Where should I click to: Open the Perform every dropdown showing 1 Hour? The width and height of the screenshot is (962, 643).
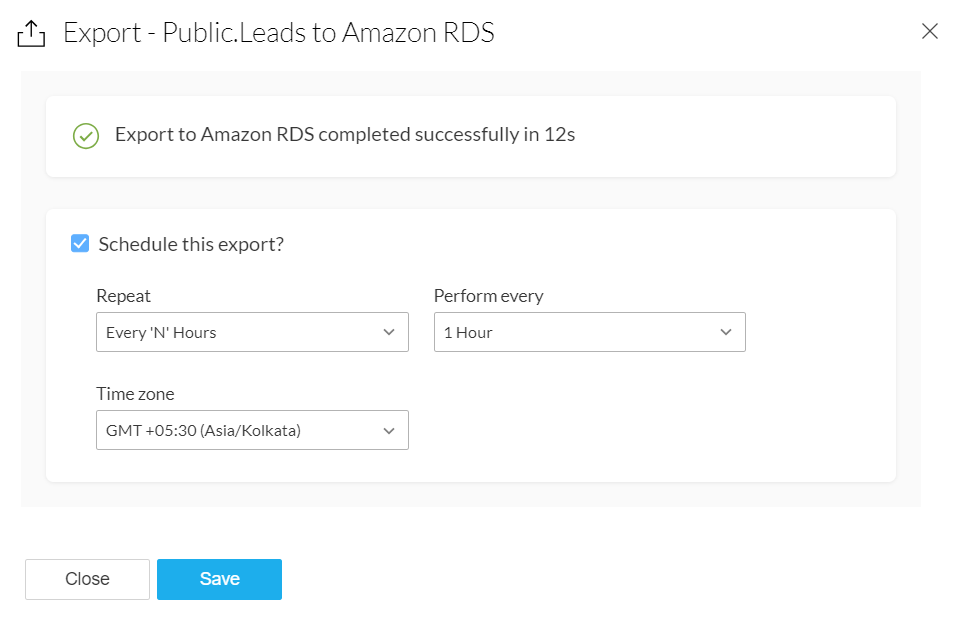(589, 332)
